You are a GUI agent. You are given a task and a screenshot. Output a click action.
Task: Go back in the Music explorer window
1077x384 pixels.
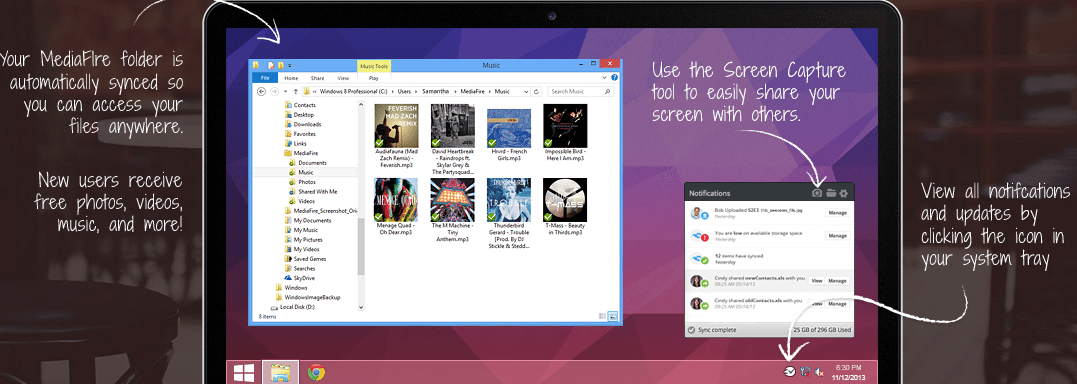click(x=262, y=91)
